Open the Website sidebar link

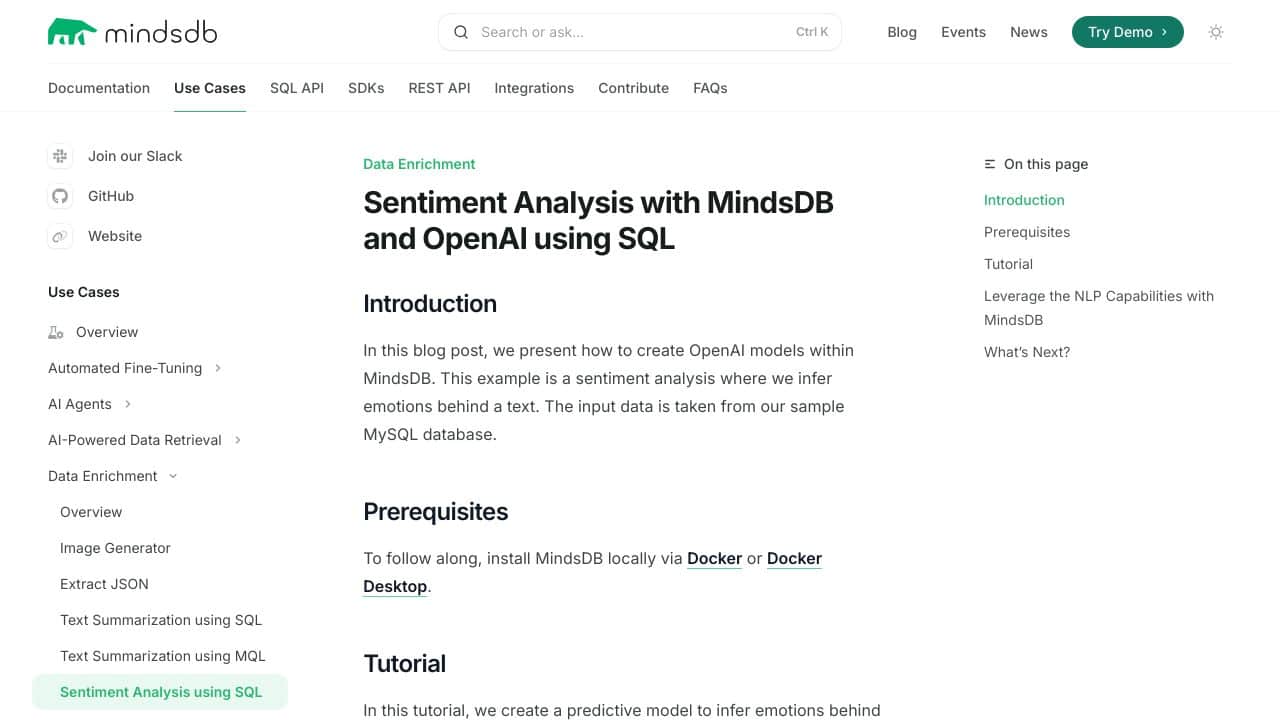(x=115, y=236)
